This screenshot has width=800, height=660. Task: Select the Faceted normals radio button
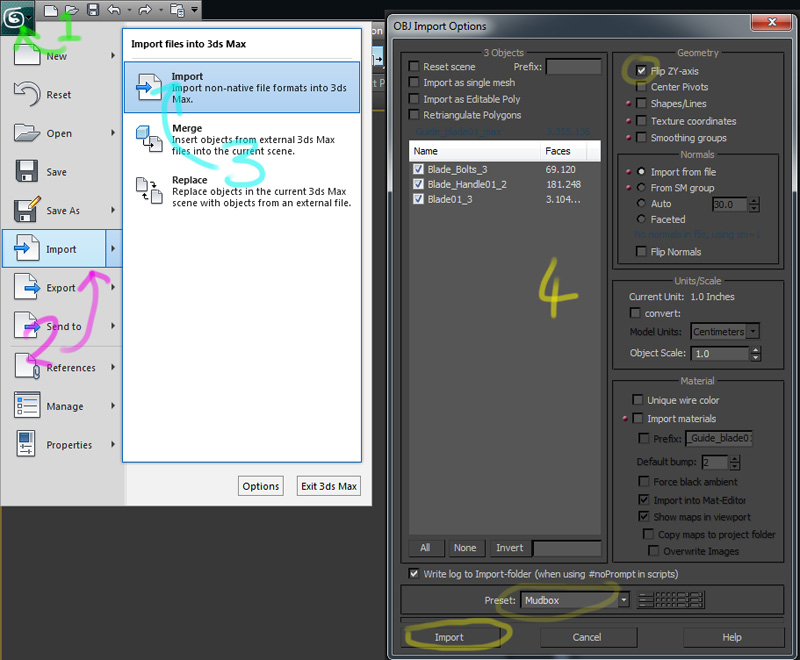[641, 219]
